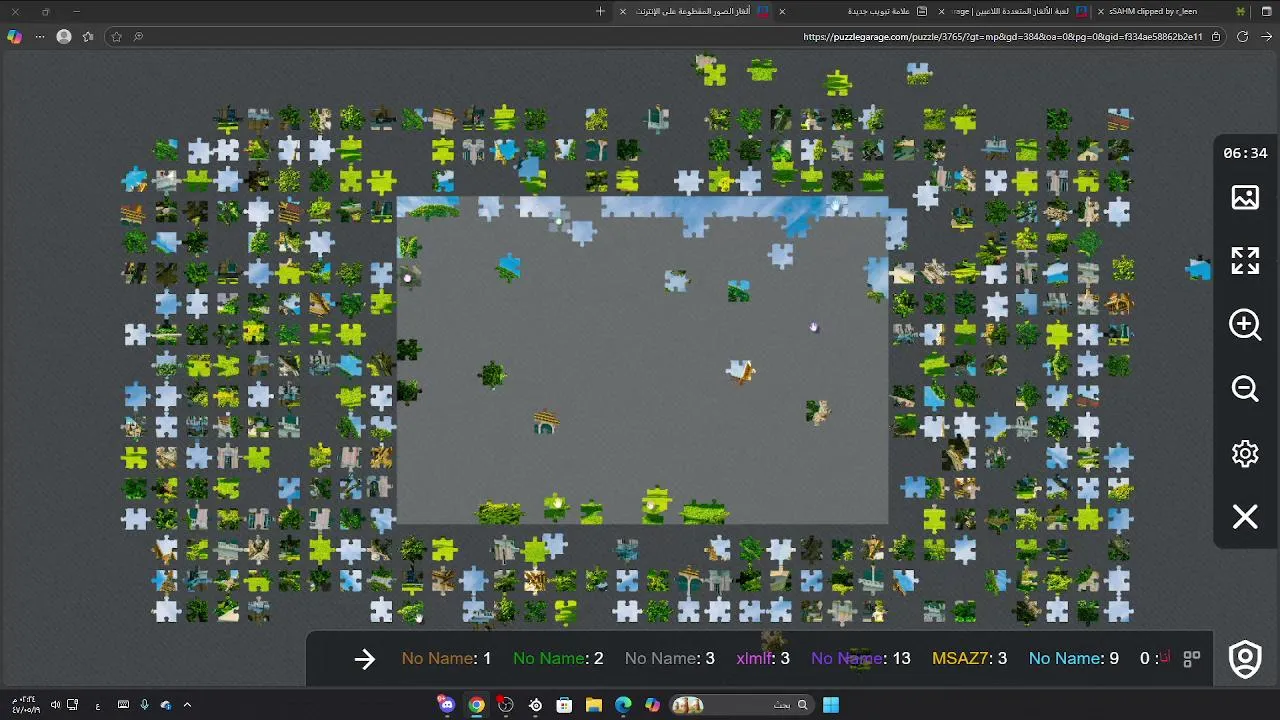
Task: Select player 'xlmlf: 3' score
Action: click(x=763, y=659)
